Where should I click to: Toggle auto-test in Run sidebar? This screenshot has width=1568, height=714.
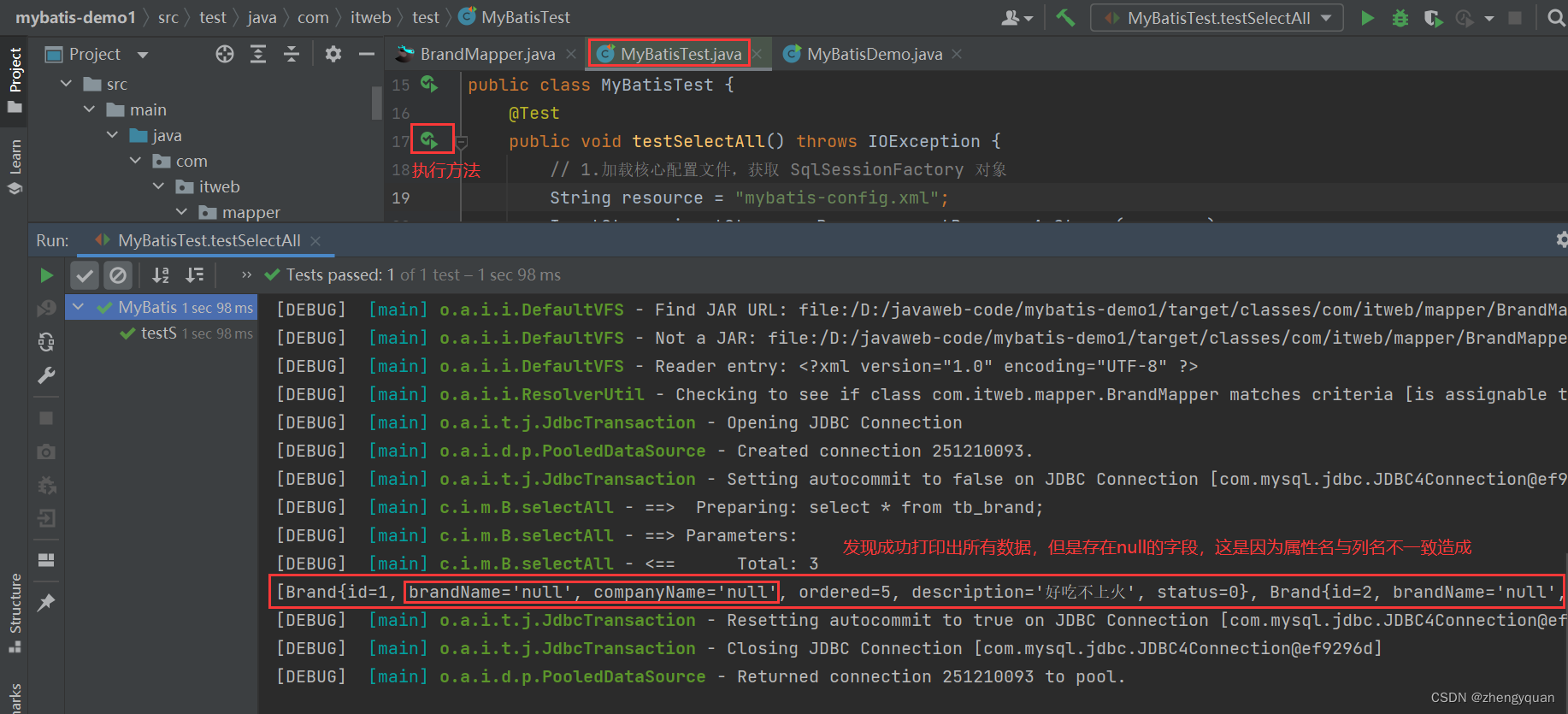tap(46, 342)
